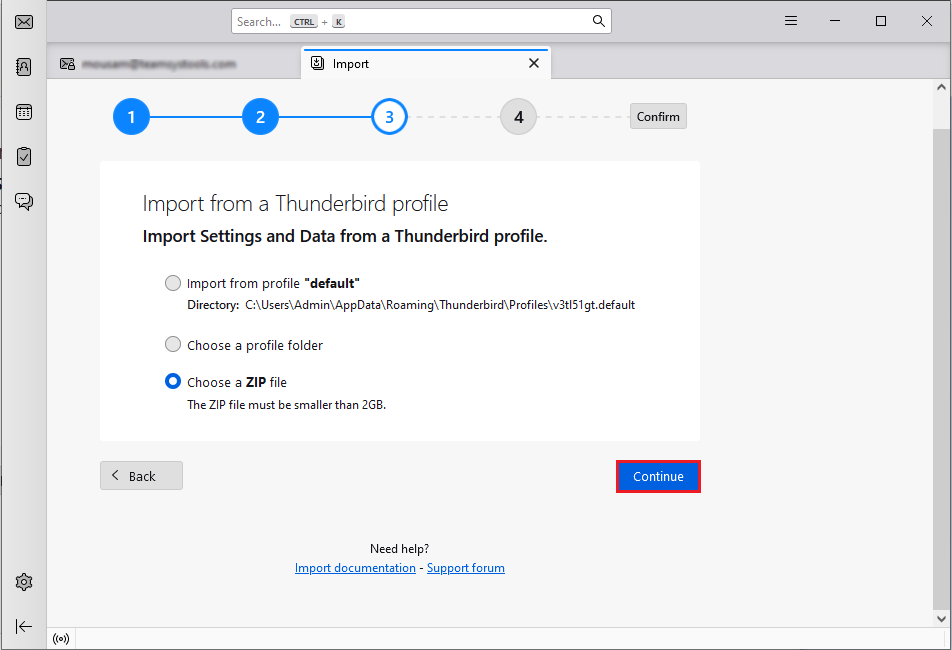This screenshot has width=952, height=650.
Task: Open Support forum link
Action: click(x=466, y=568)
